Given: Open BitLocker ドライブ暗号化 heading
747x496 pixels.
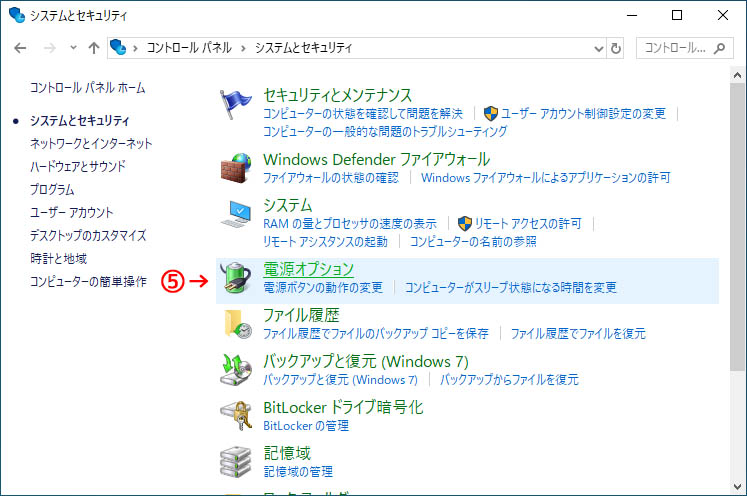Looking at the screenshot, I should coord(343,407).
